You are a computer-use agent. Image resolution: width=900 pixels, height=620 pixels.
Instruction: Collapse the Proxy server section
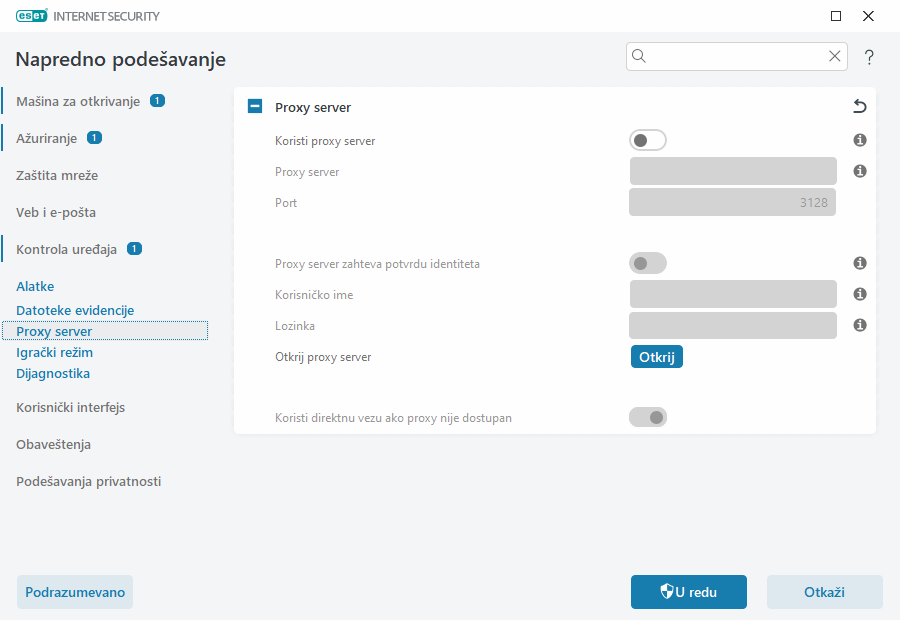coord(254,105)
